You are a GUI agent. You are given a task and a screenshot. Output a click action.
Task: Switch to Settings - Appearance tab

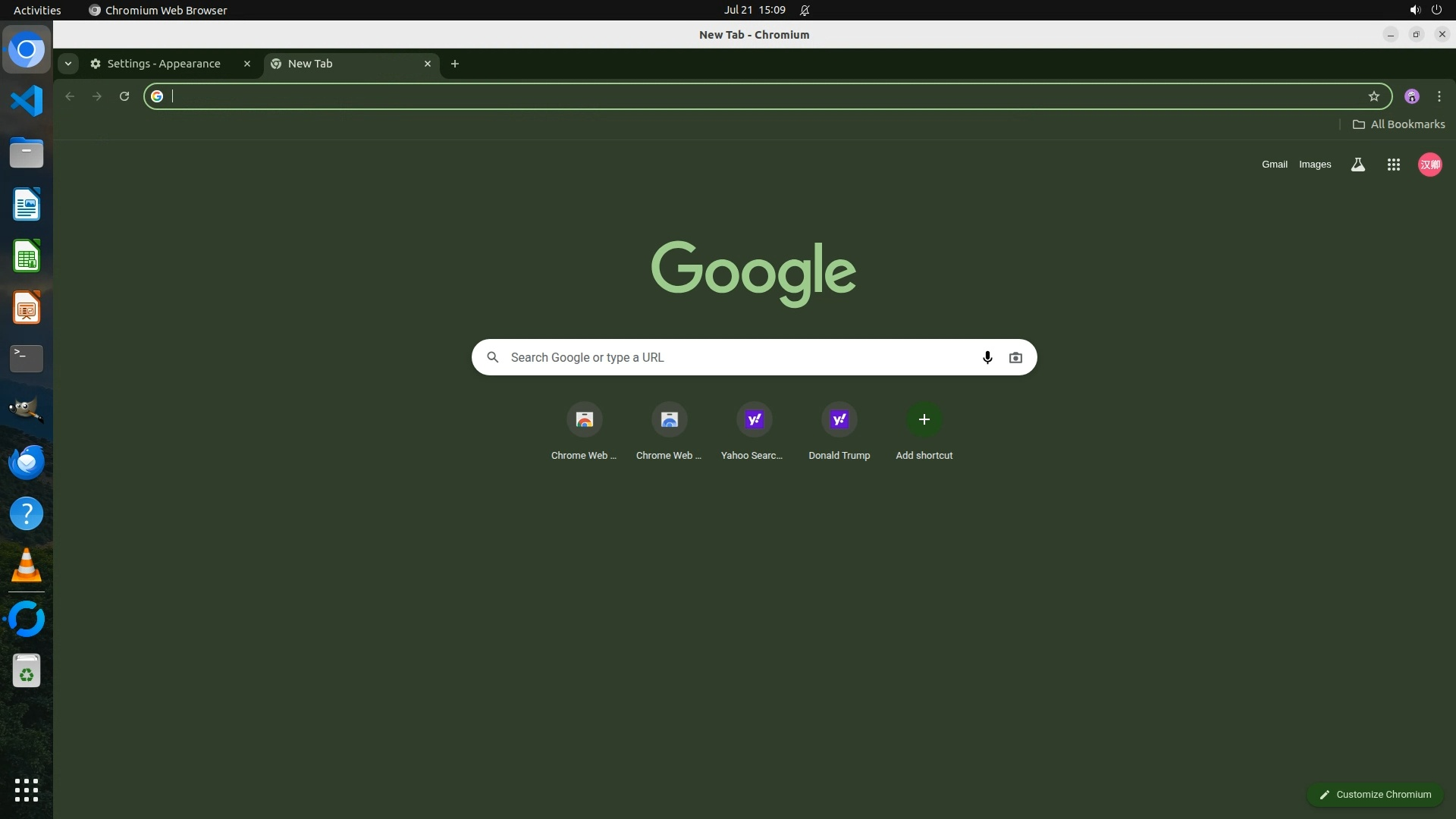pos(164,64)
